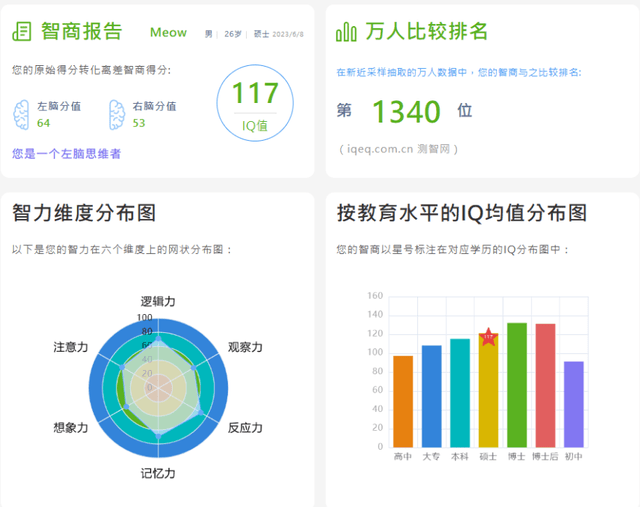Viewport: 640px width, 507px height.
Task: Click the 高中 x-axis label
Action: (403, 456)
